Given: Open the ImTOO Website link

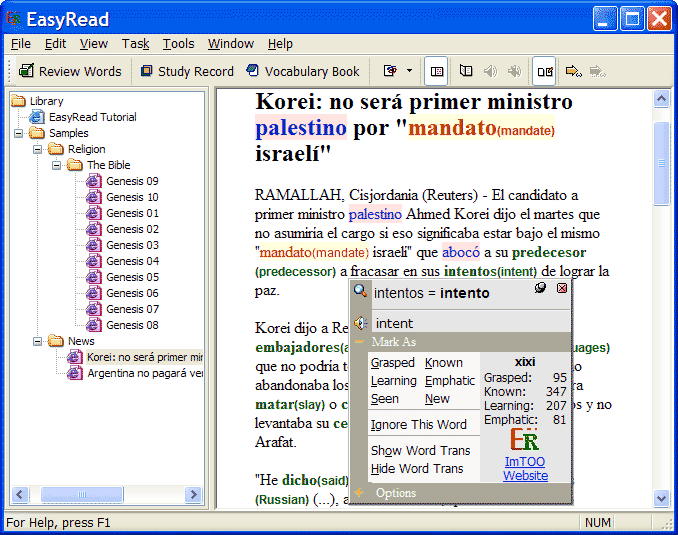Looking at the screenshot, I should pyautogui.click(x=525, y=469).
